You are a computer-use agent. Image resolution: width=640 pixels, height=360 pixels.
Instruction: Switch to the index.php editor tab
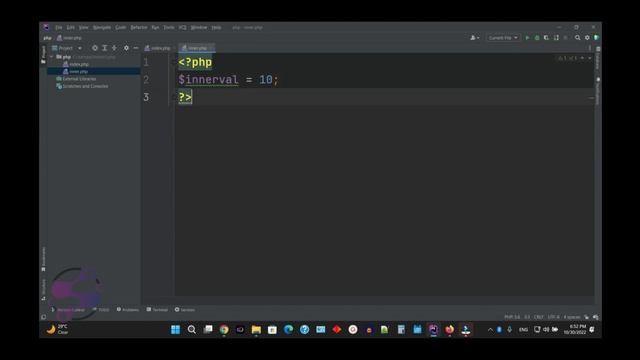tap(158, 48)
